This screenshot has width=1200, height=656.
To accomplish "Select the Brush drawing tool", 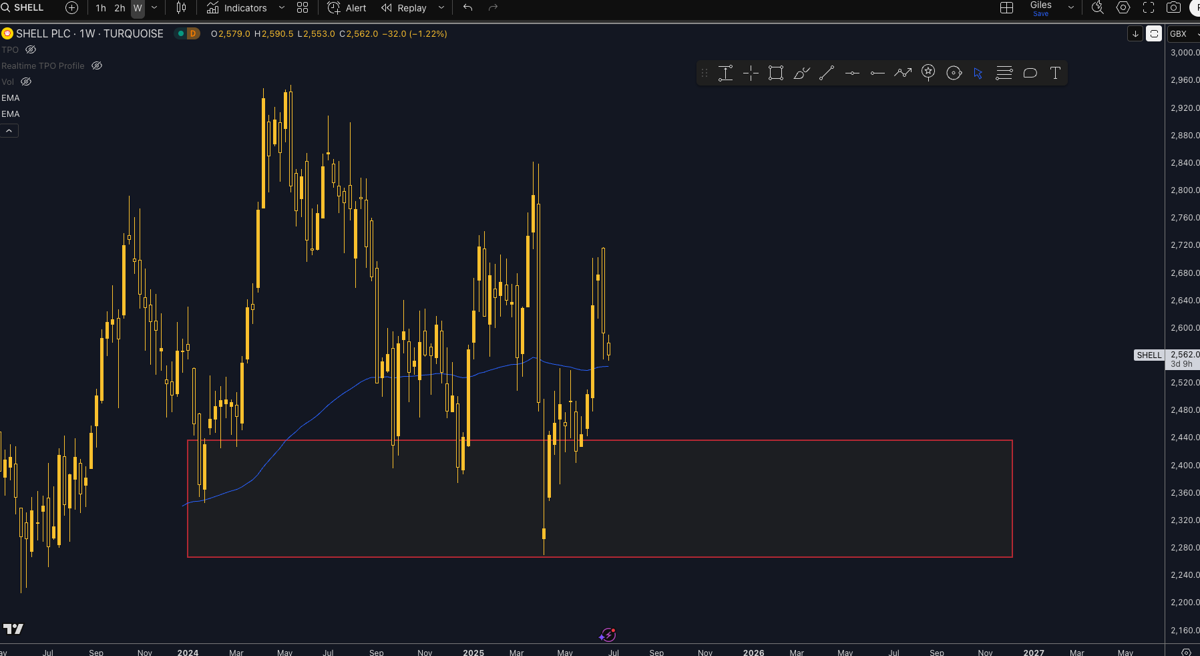I will 801,73.
